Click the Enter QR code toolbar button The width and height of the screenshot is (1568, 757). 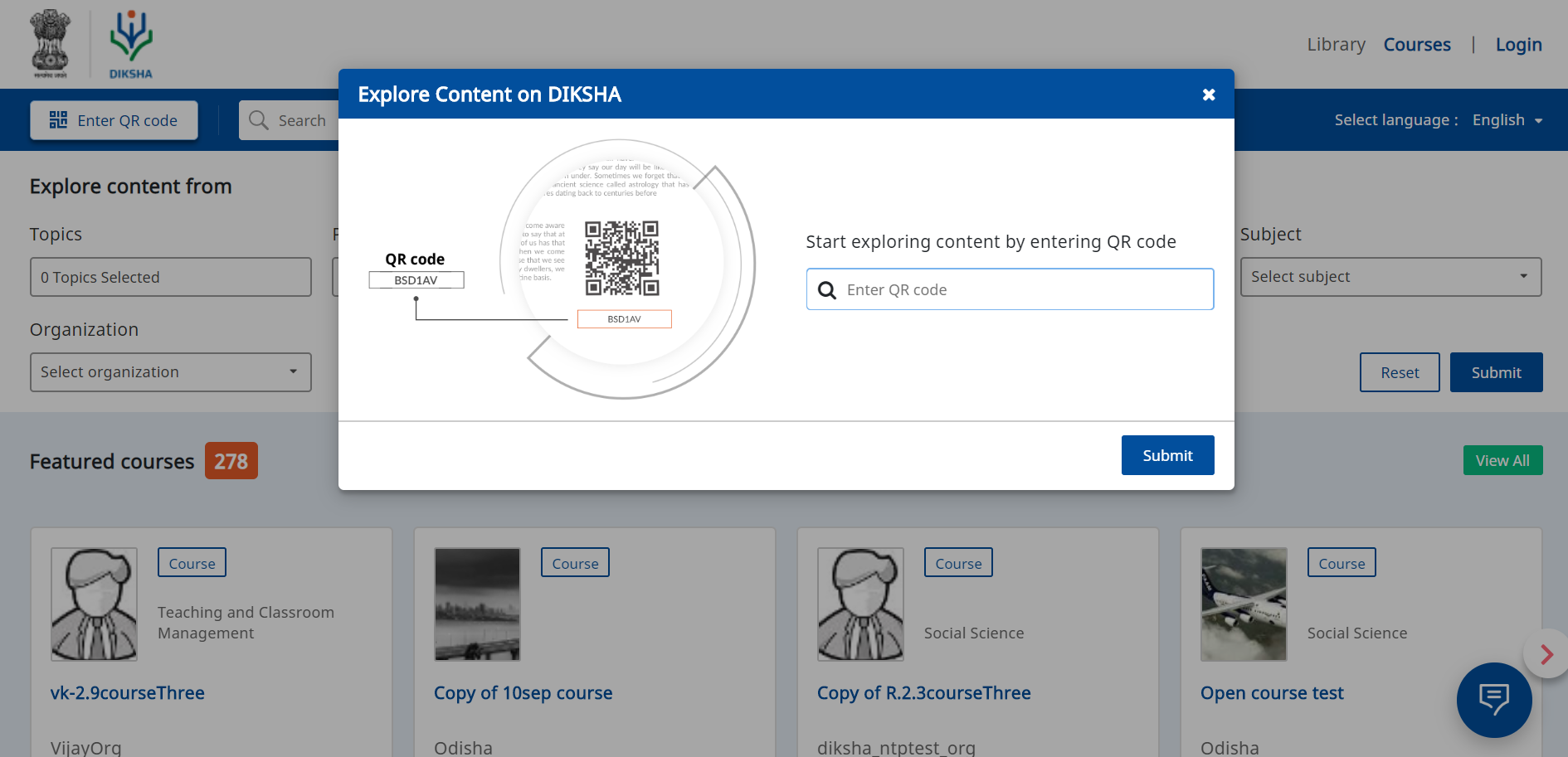114,120
